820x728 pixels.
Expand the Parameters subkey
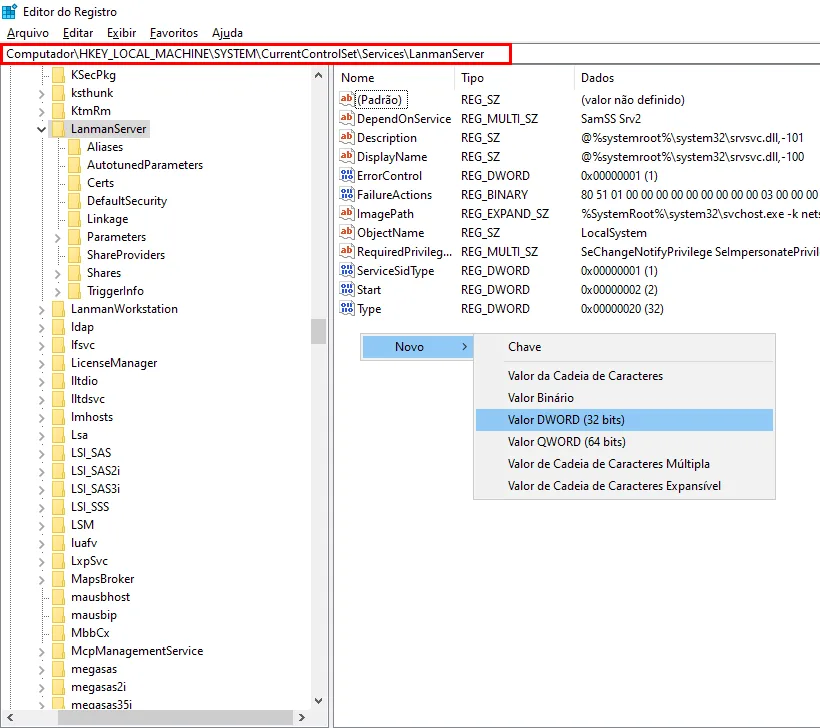pos(58,237)
